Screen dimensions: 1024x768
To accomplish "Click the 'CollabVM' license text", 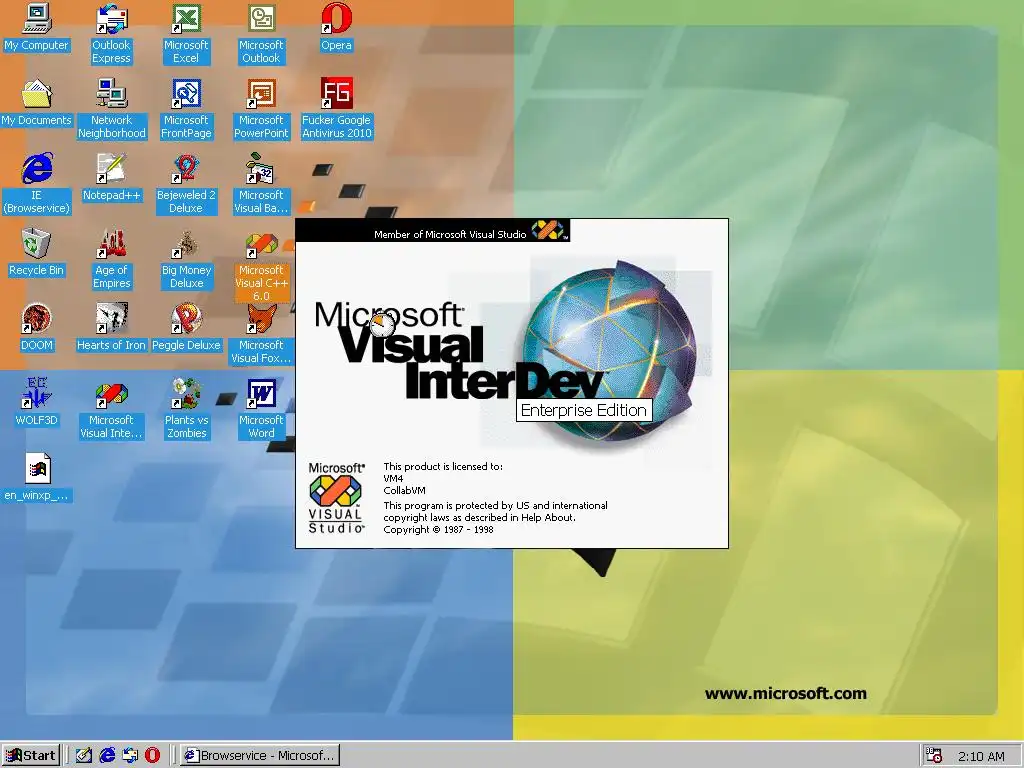I will pos(404,490).
